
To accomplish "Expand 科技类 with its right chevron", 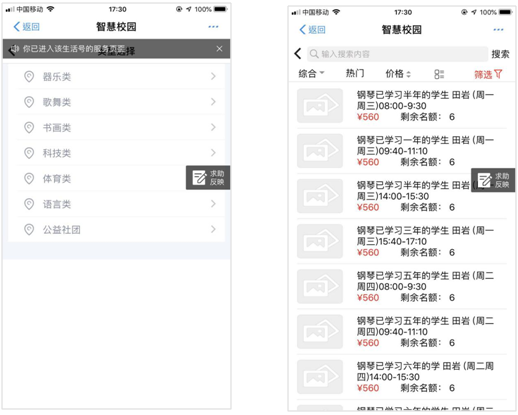I will coord(213,153).
